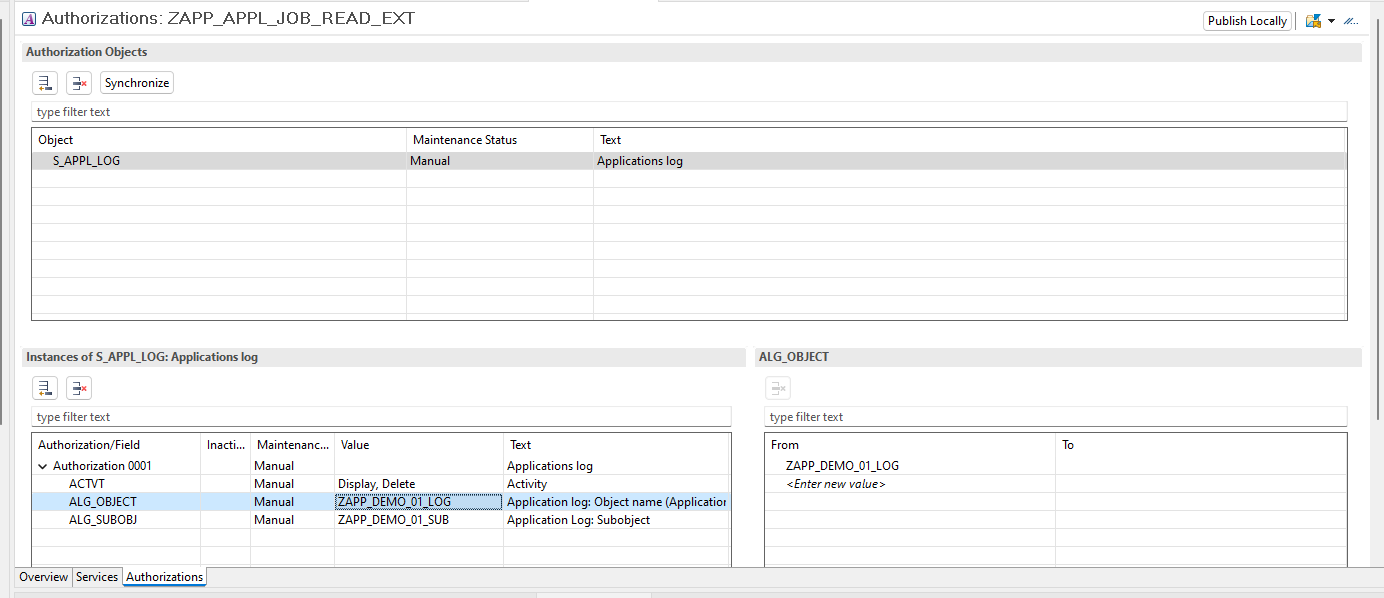Screen dimensions: 1384x598
Task: Remove authorization object with delete icon
Action: pos(79,83)
